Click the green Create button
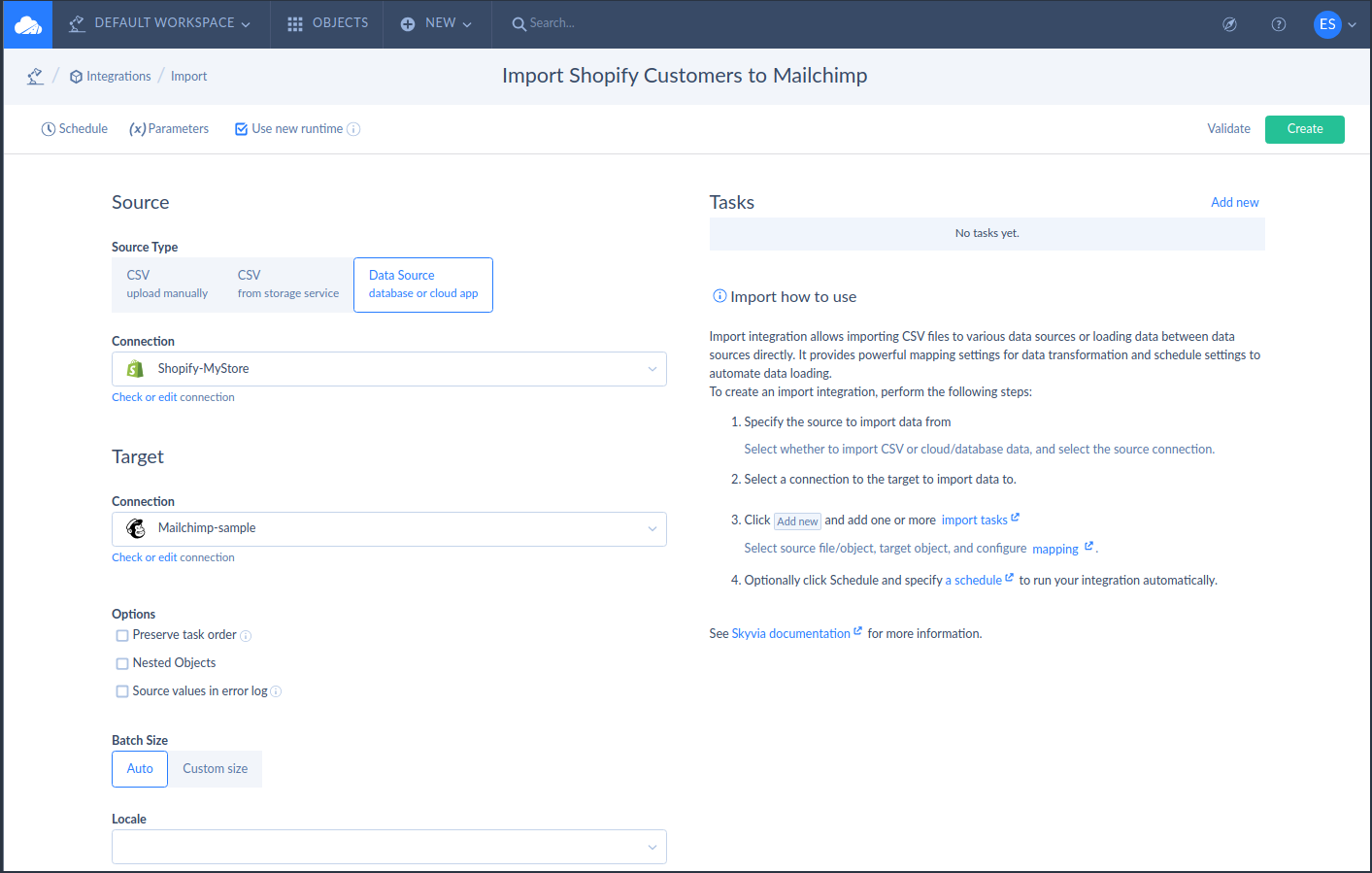This screenshot has height=873, width=1372. click(1305, 129)
